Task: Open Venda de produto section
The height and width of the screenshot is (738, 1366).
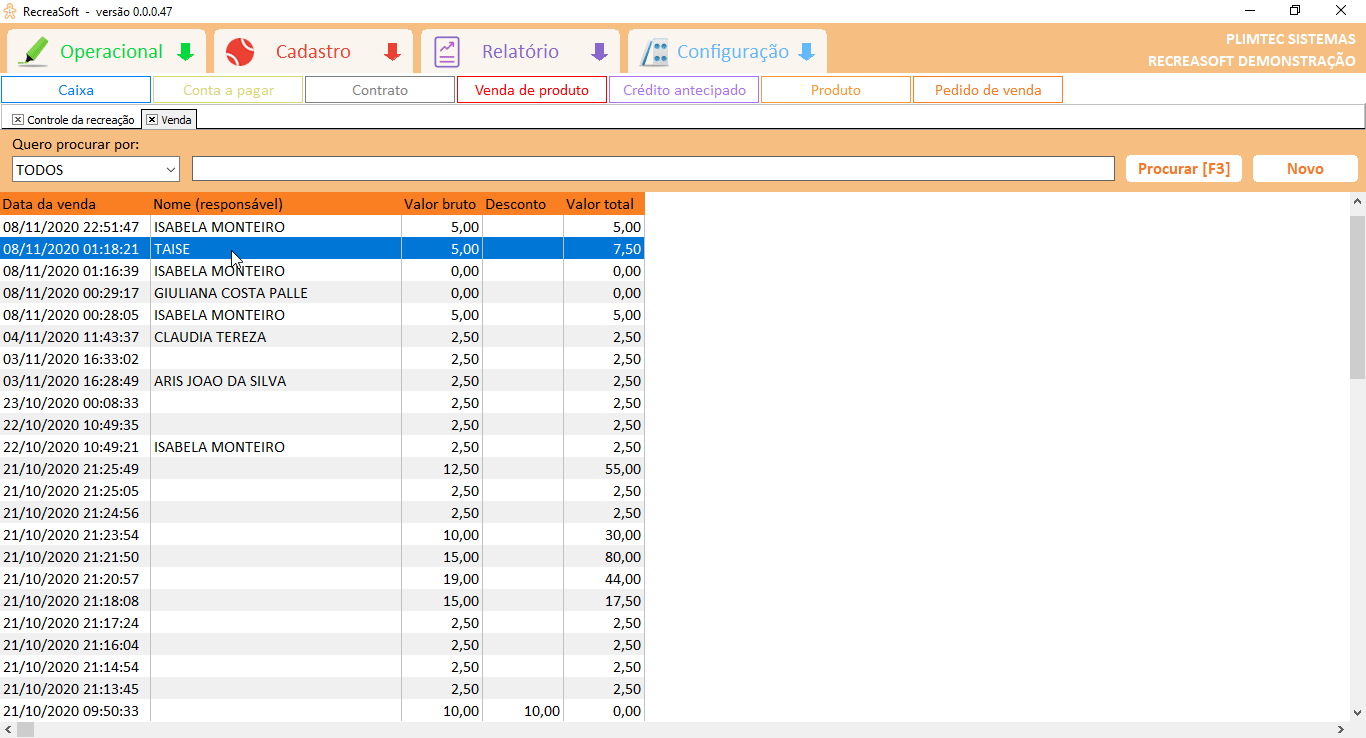Action: [x=532, y=90]
